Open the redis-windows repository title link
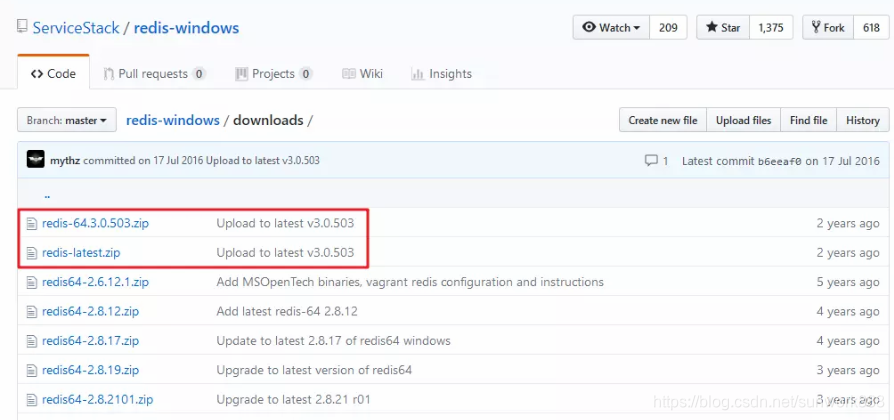894x420 pixels. click(x=186, y=28)
